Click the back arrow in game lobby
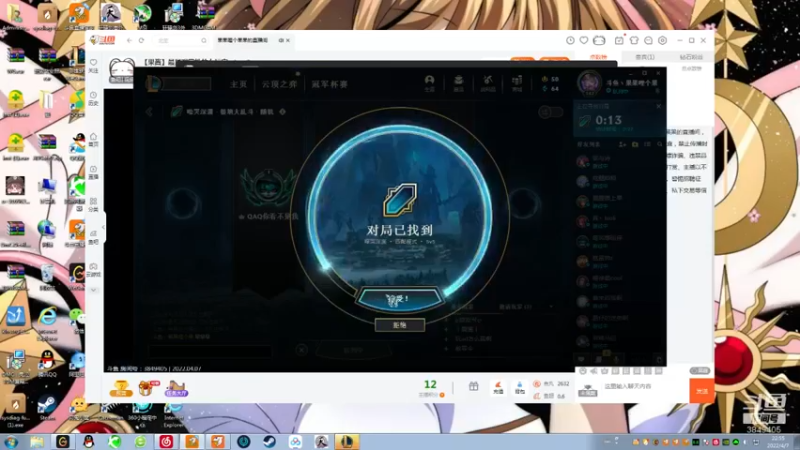 [149, 112]
